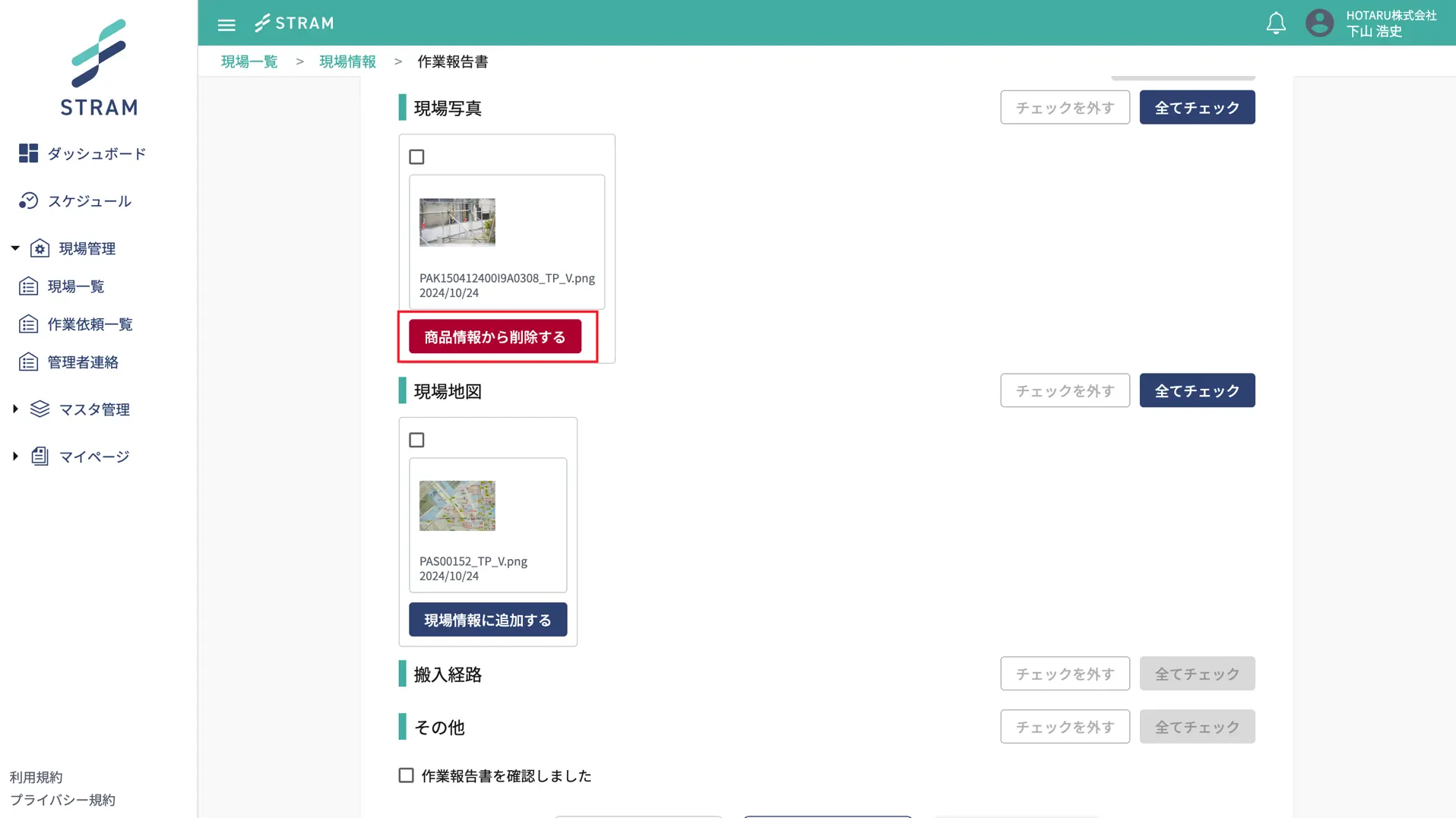Open the user profile avatar icon
The height and width of the screenshot is (818, 1456).
(x=1319, y=23)
